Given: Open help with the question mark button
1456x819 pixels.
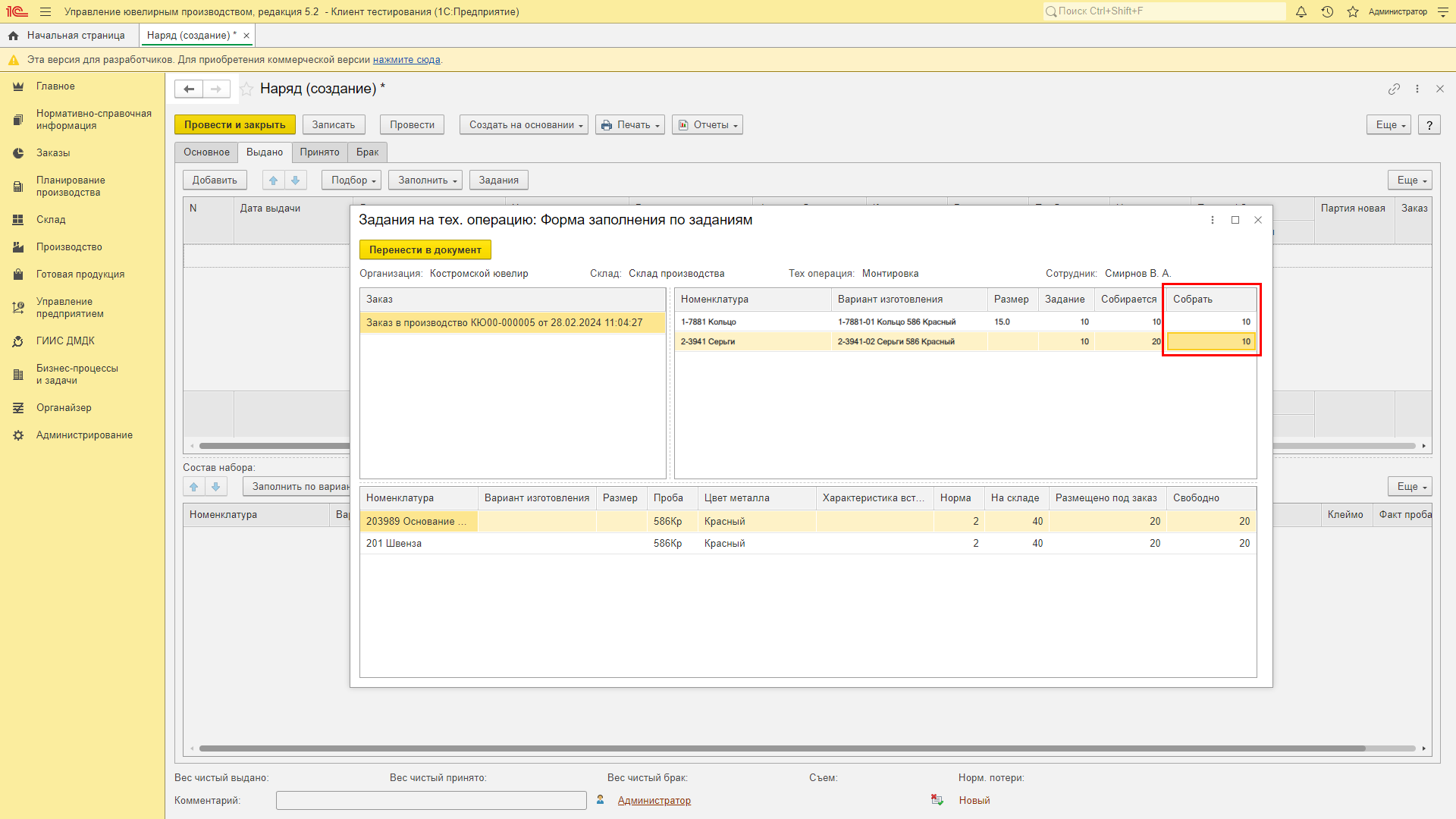Looking at the screenshot, I should 1429,125.
